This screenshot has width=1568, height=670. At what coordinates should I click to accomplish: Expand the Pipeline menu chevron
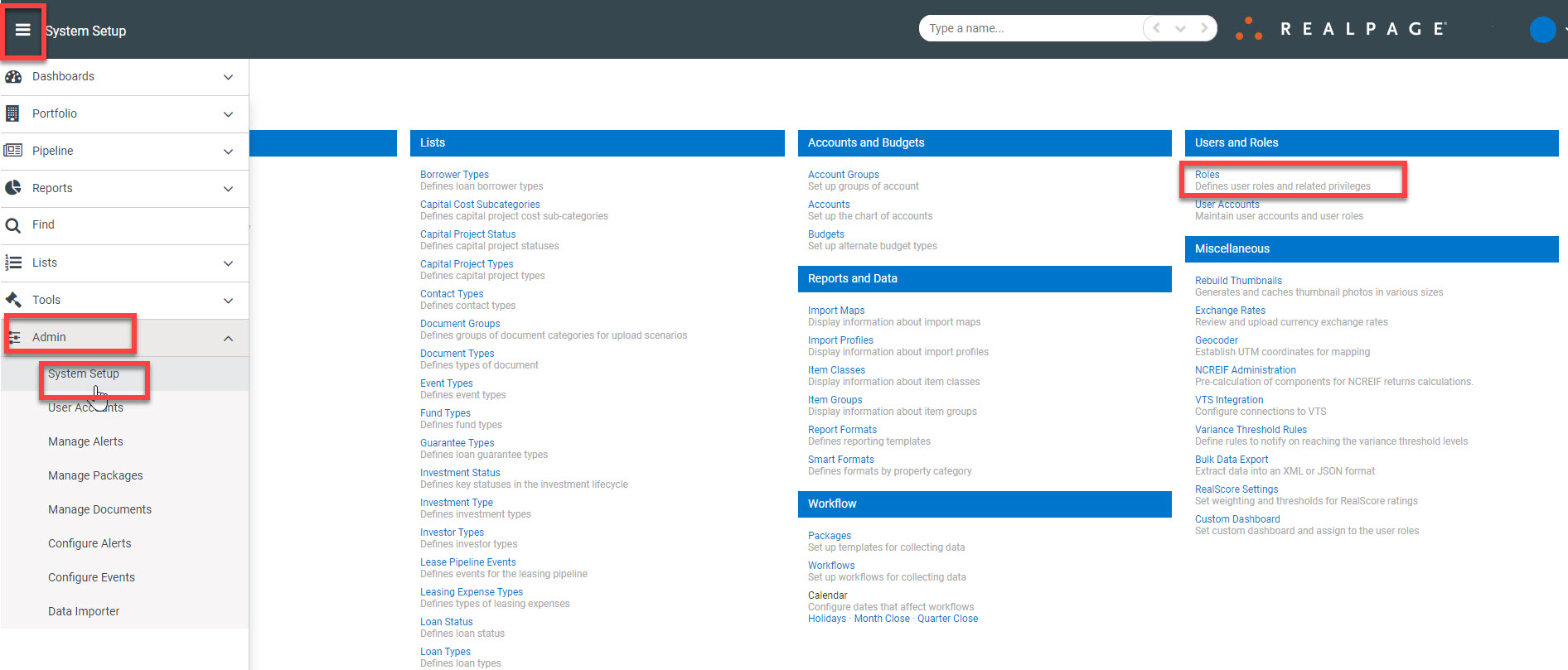[228, 152]
